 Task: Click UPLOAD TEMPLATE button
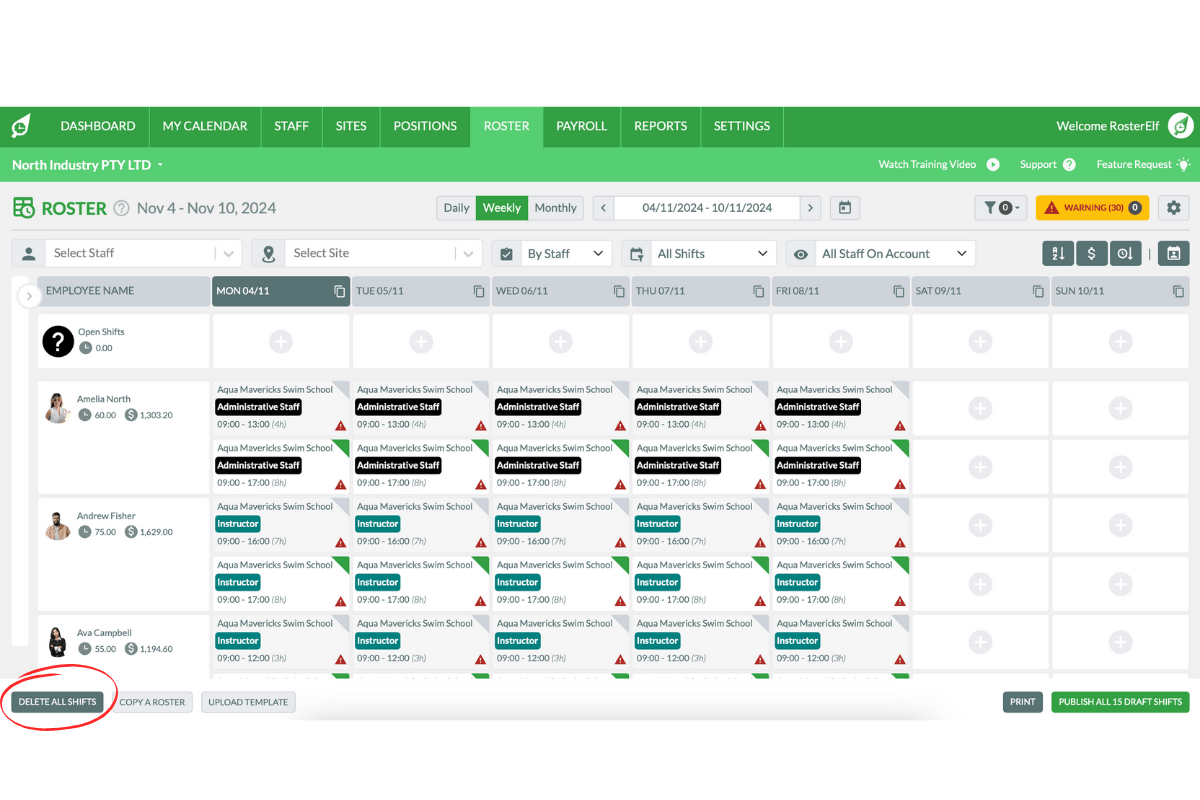tap(248, 702)
